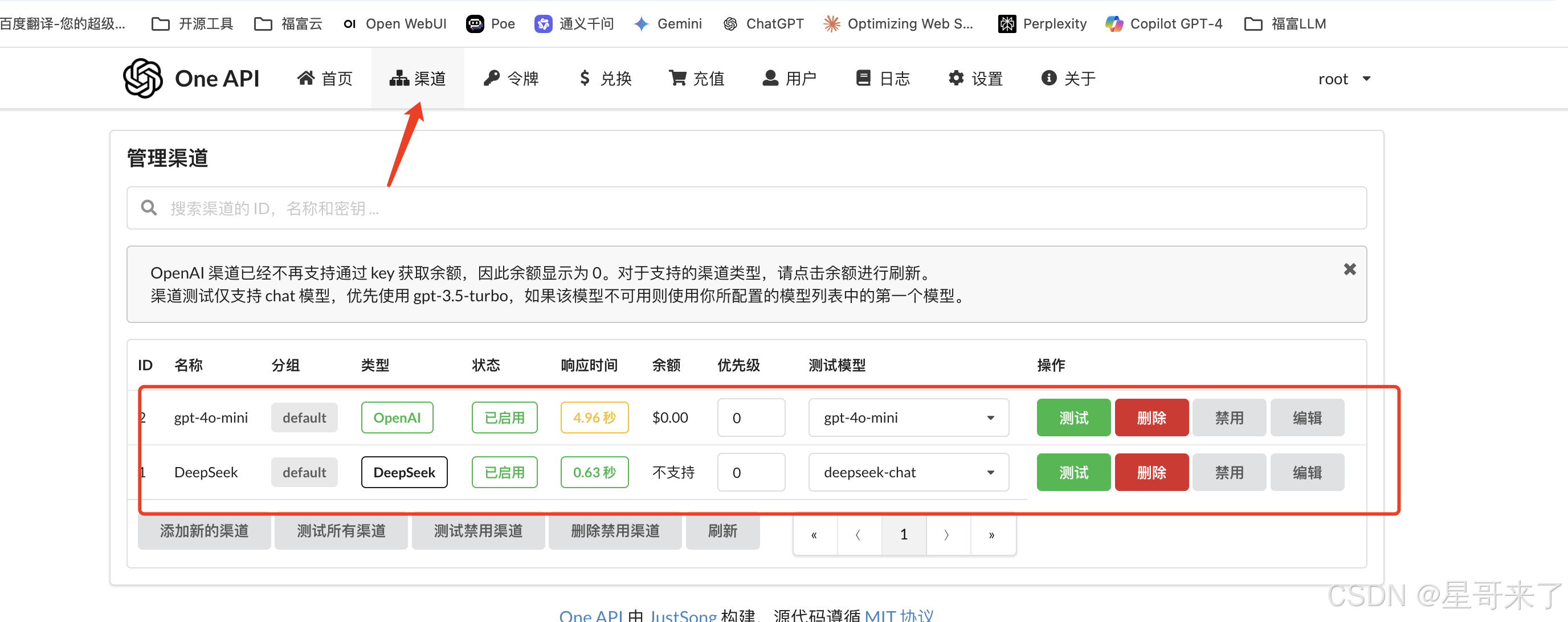Screen dimensions: 1568x622
Task: Open the 用户 users page
Action: [789, 79]
